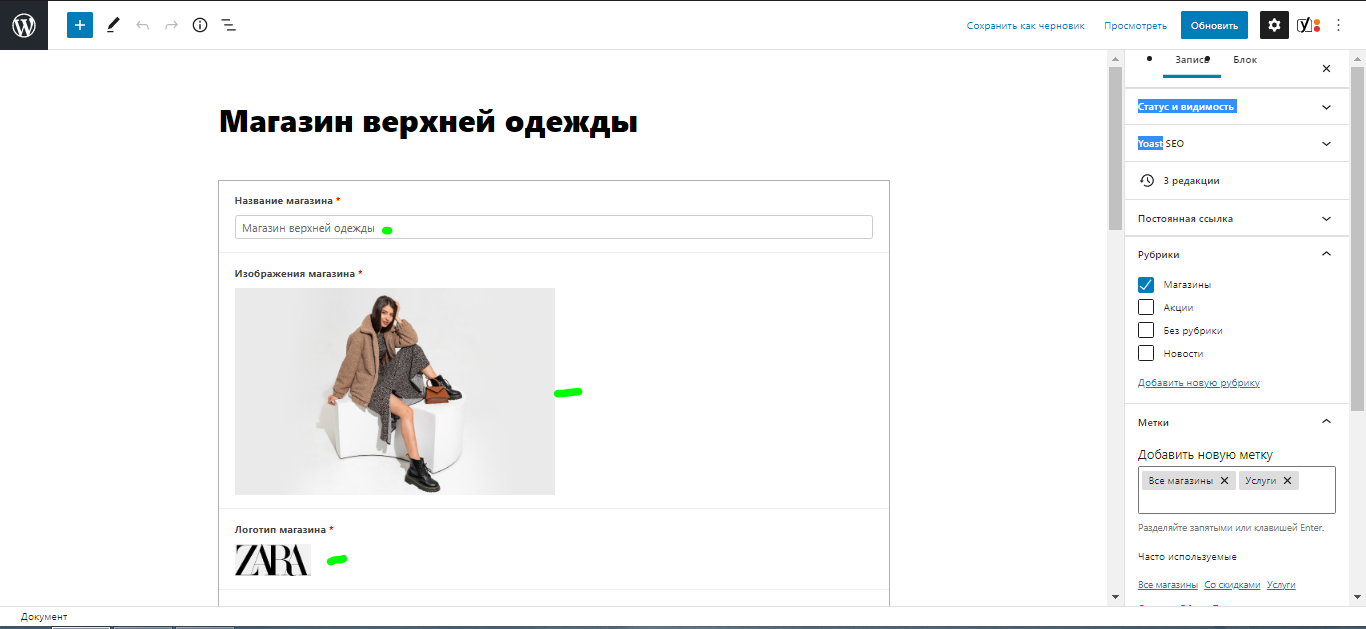Select the store image thumbnail

pos(395,391)
